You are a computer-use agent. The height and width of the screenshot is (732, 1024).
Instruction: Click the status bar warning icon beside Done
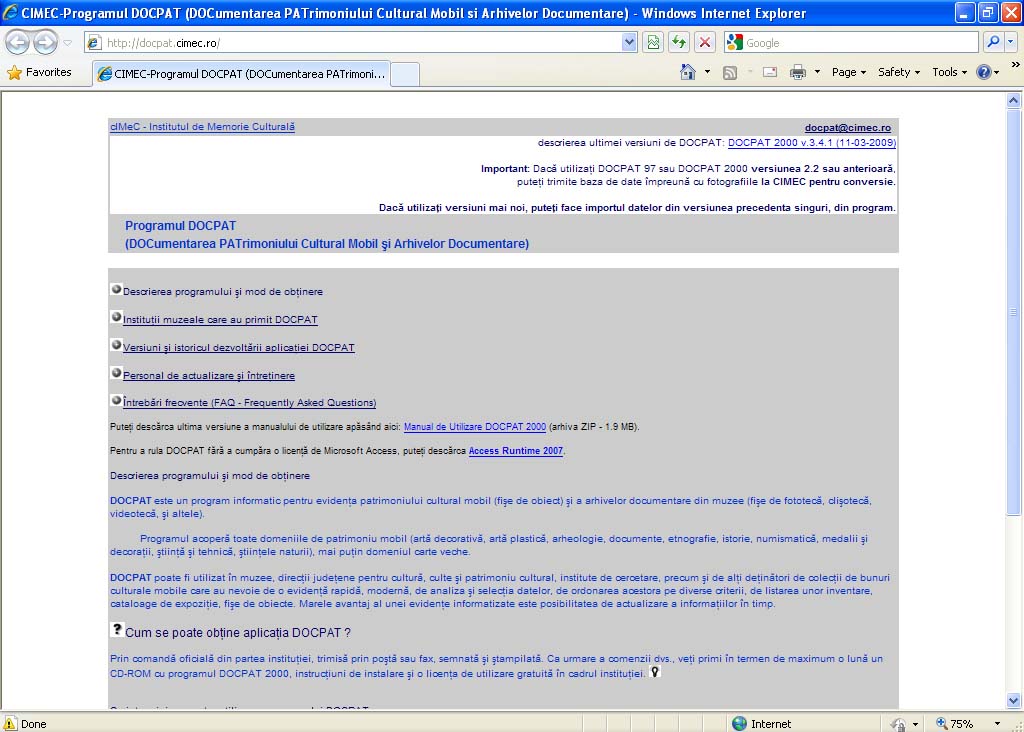coord(10,723)
